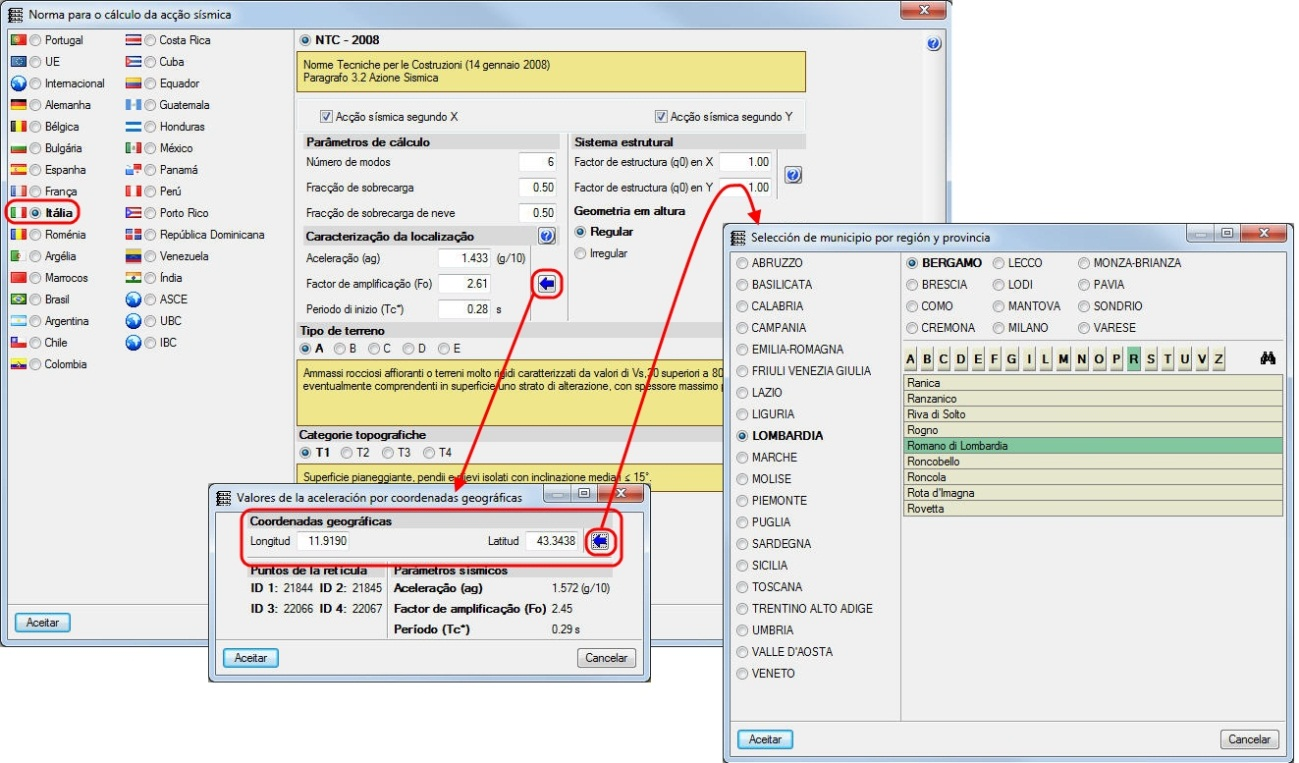Select Regular under Geometria em altura
1299x763 pixels.
581,232
